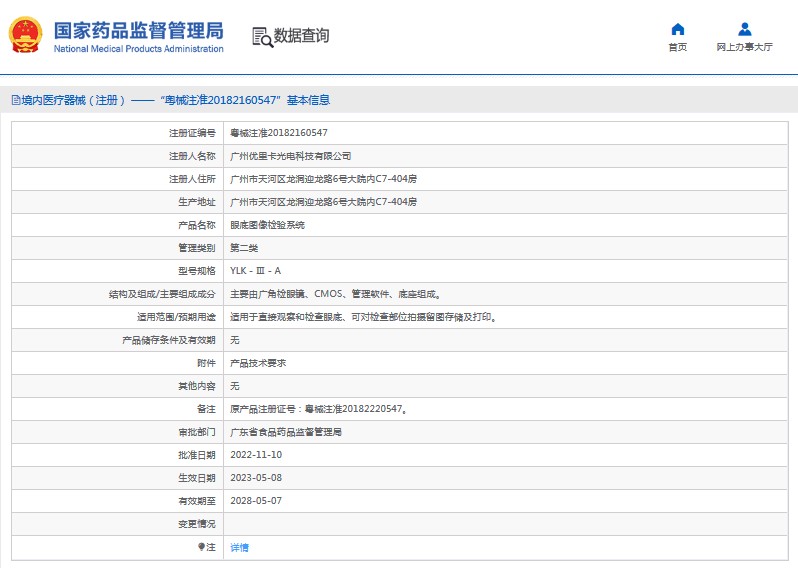
Task: Select effective date 2023-05-08
Action: coord(256,478)
